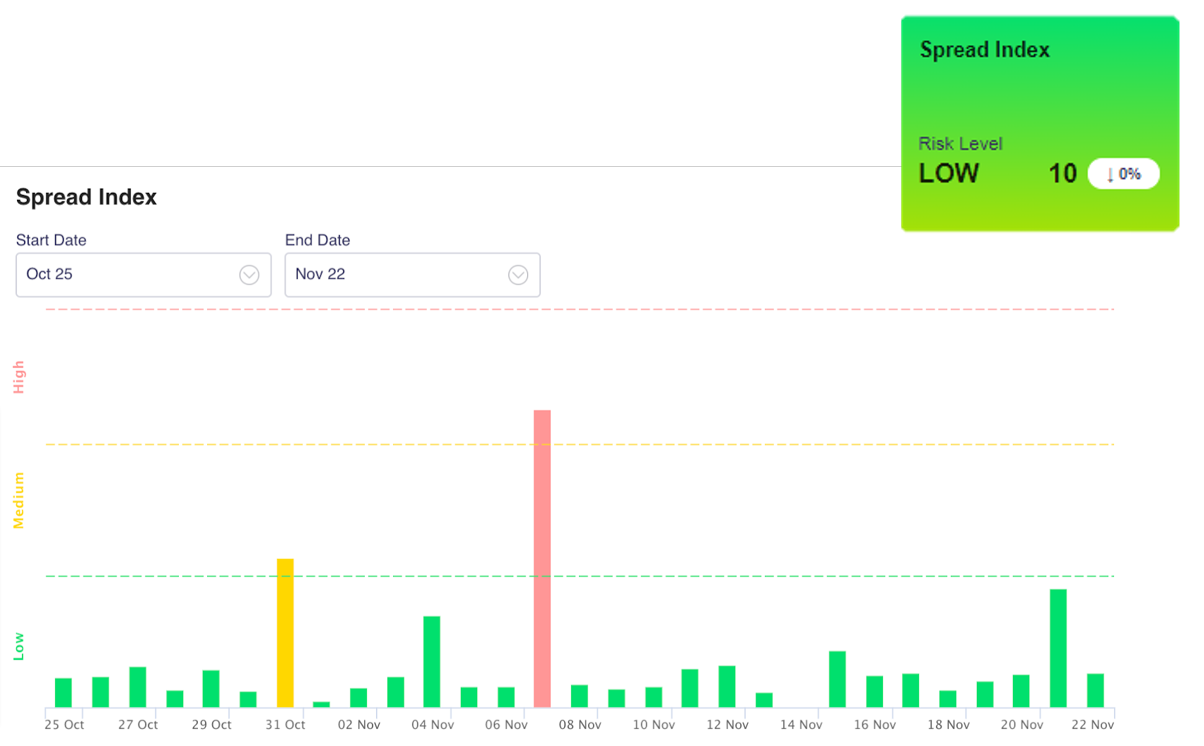This screenshot has width=1204, height=746.
Task: Click the 0% change badge in Spread Index card
Action: [x=1124, y=174]
